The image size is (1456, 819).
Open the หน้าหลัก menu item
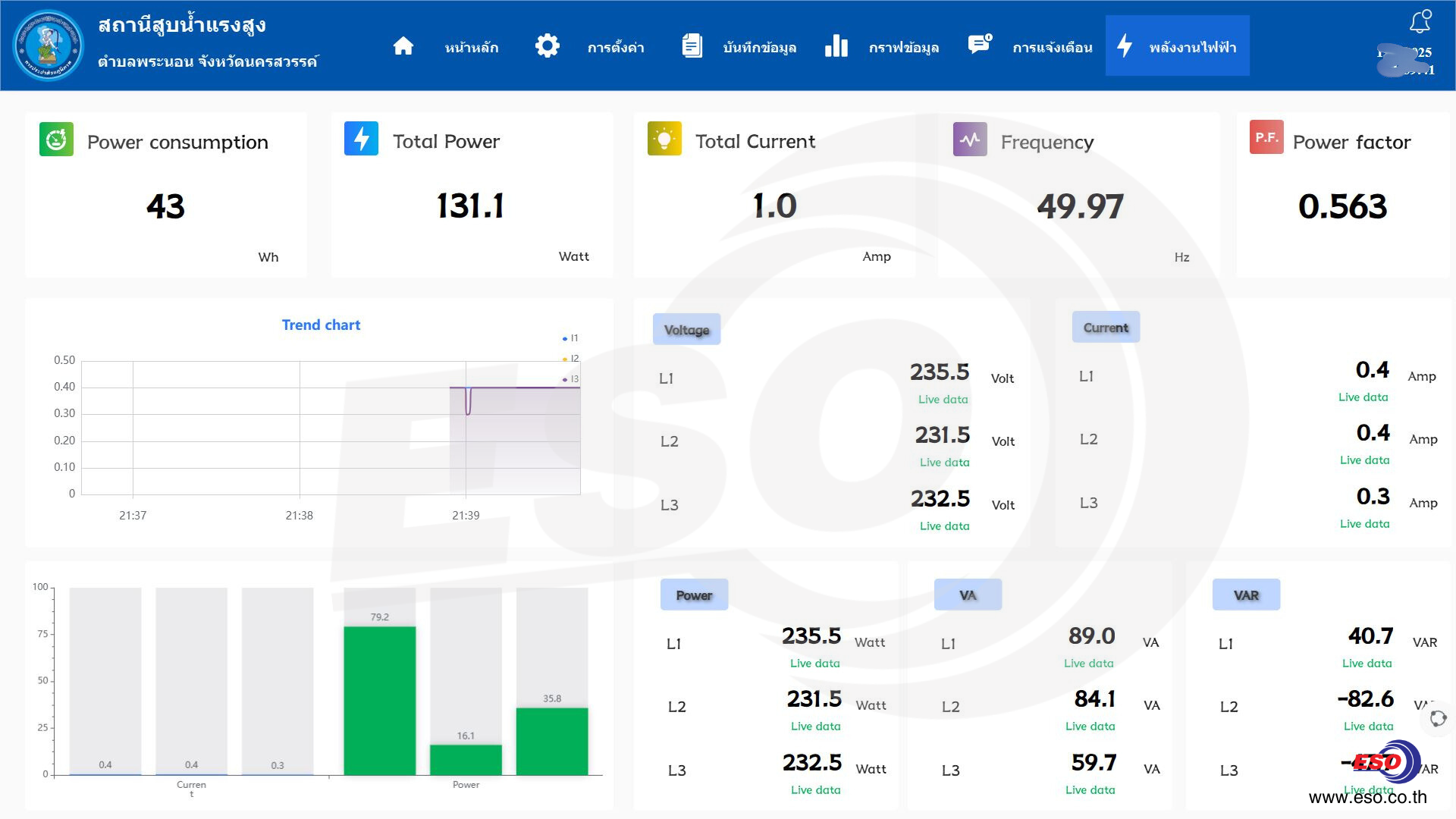click(x=471, y=48)
